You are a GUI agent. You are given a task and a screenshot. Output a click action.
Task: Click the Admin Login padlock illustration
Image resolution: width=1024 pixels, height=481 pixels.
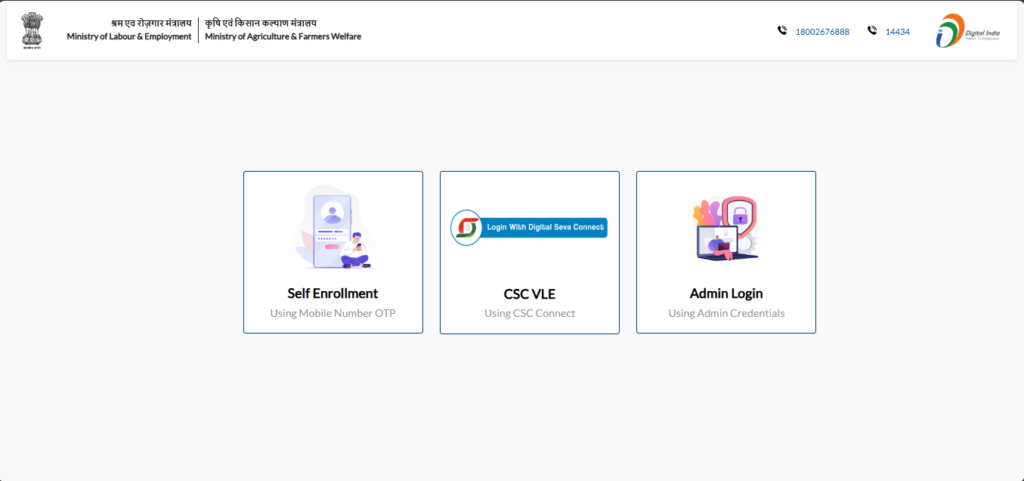[725, 227]
